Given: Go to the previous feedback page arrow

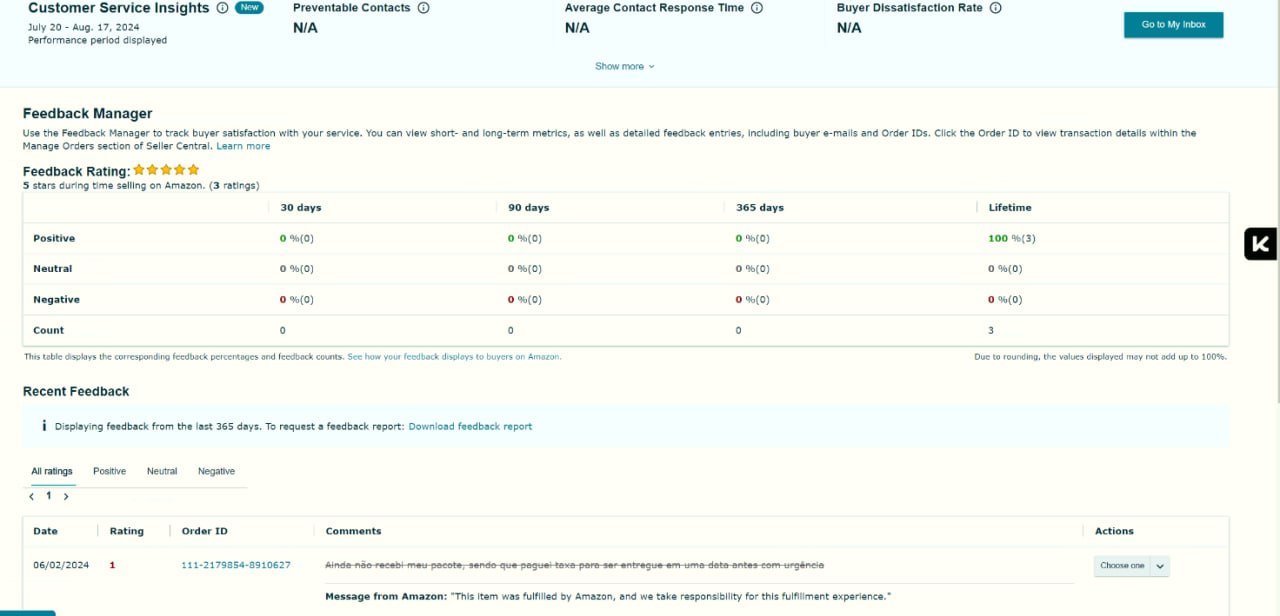Looking at the screenshot, I should [32, 496].
